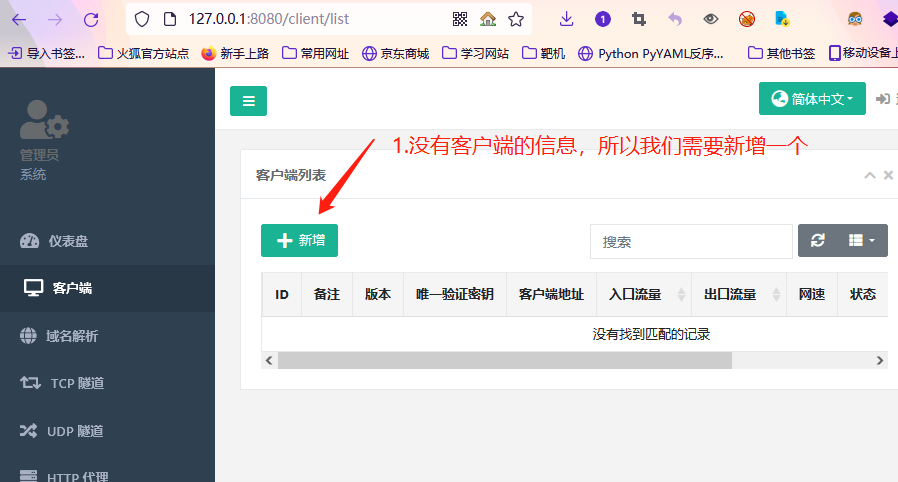The width and height of the screenshot is (898, 482).
Task: Click the table scrollbar right arrow
Action: point(880,361)
